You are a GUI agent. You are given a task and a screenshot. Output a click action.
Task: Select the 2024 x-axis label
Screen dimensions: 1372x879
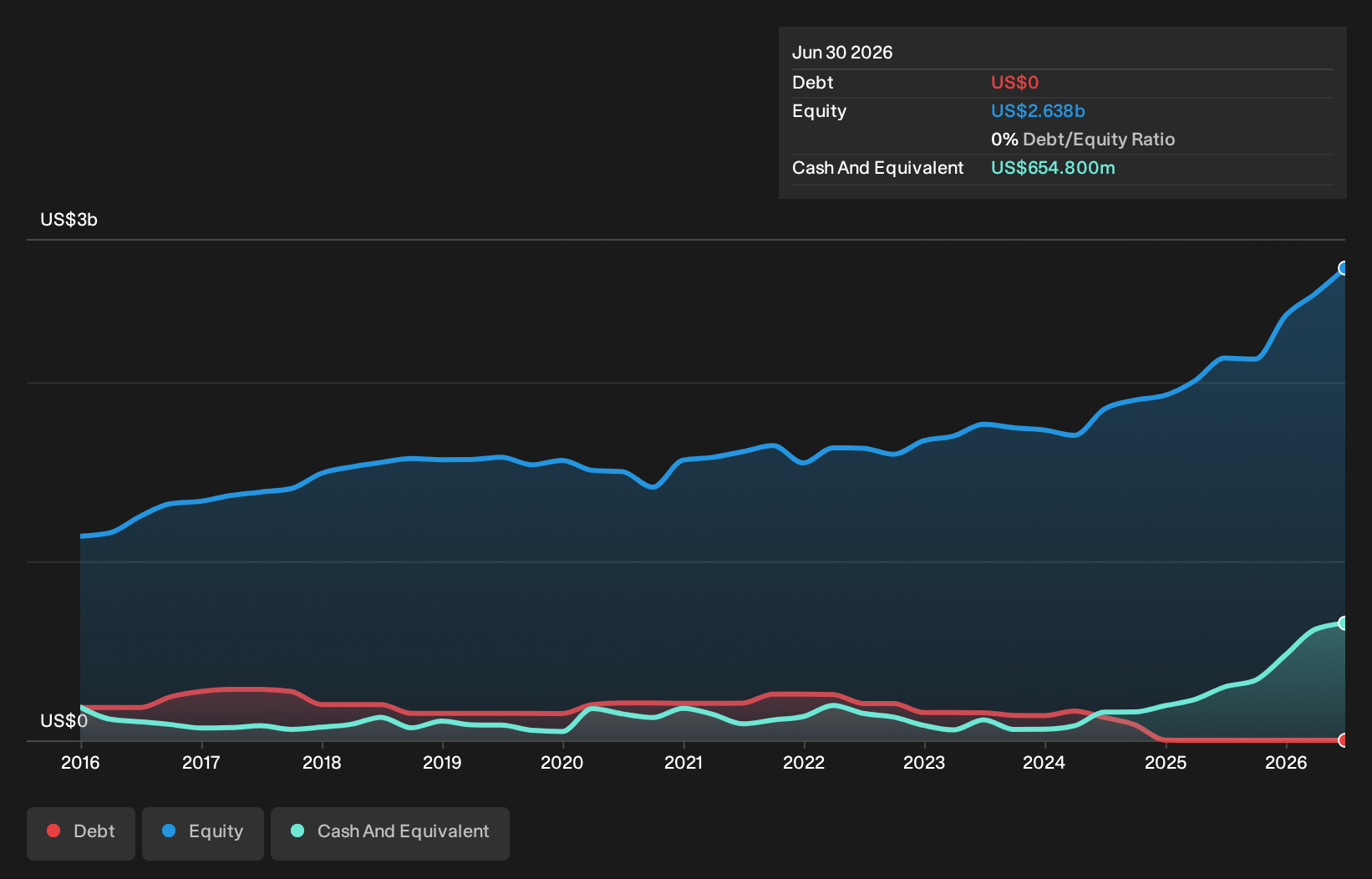[1044, 763]
